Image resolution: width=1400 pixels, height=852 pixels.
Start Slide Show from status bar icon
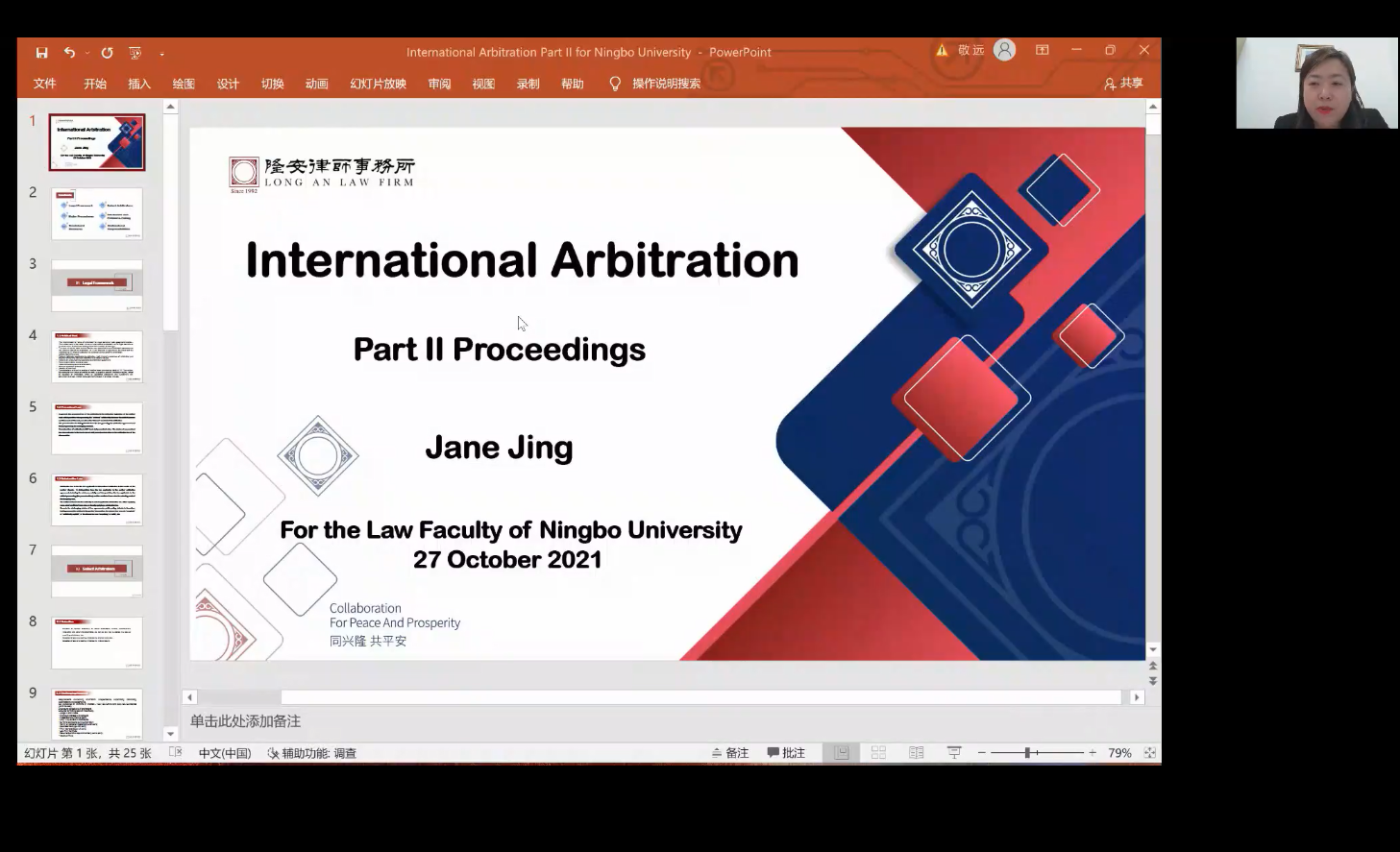[954, 753]
